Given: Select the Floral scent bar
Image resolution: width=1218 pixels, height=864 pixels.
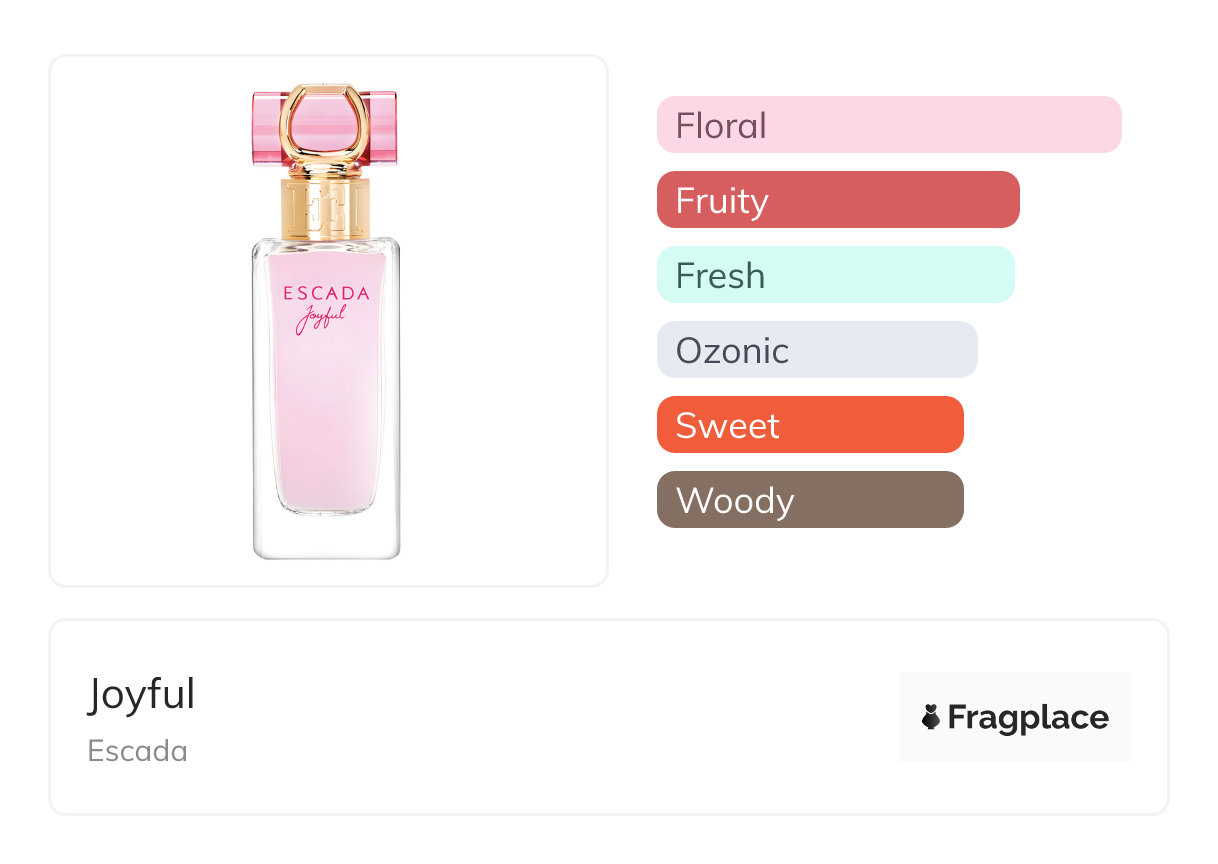Looking at the screenshot, I should point(889,125).
